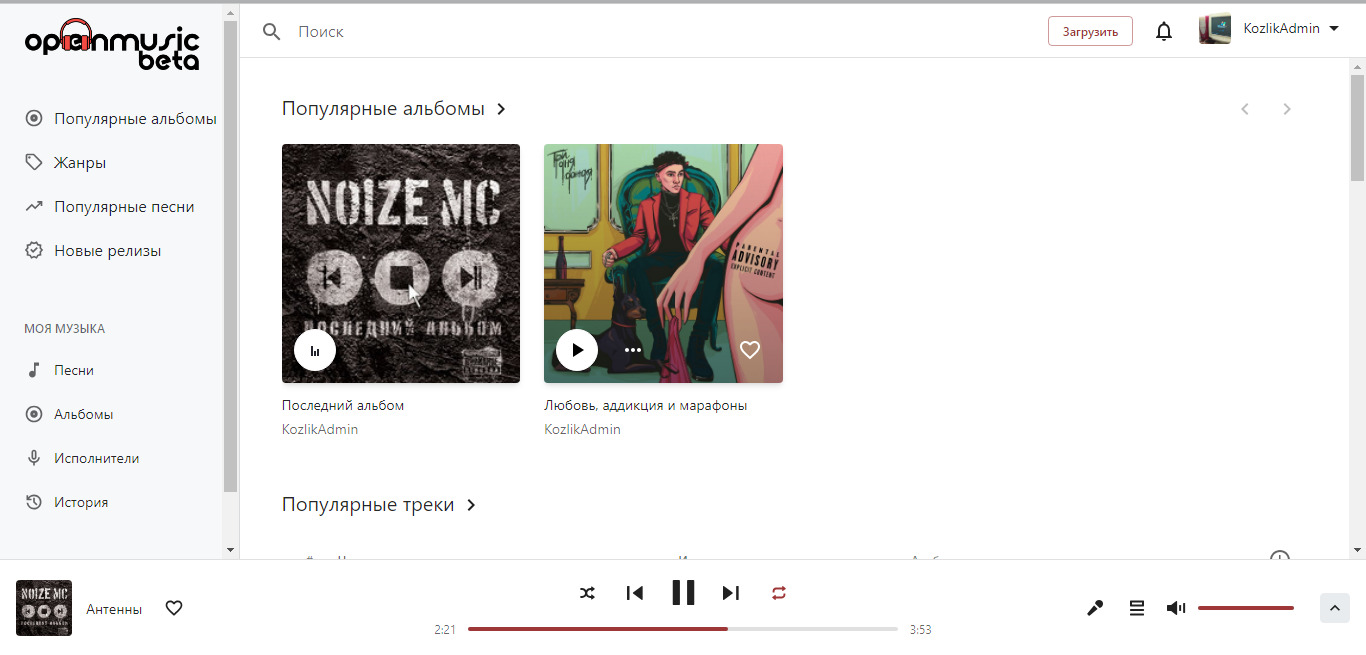
Task: Open the Последний альбом title link
Action: (343, 406)
